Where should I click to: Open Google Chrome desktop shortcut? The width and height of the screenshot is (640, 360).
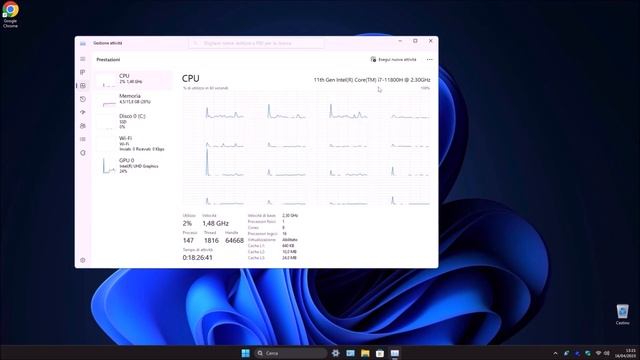10,15
